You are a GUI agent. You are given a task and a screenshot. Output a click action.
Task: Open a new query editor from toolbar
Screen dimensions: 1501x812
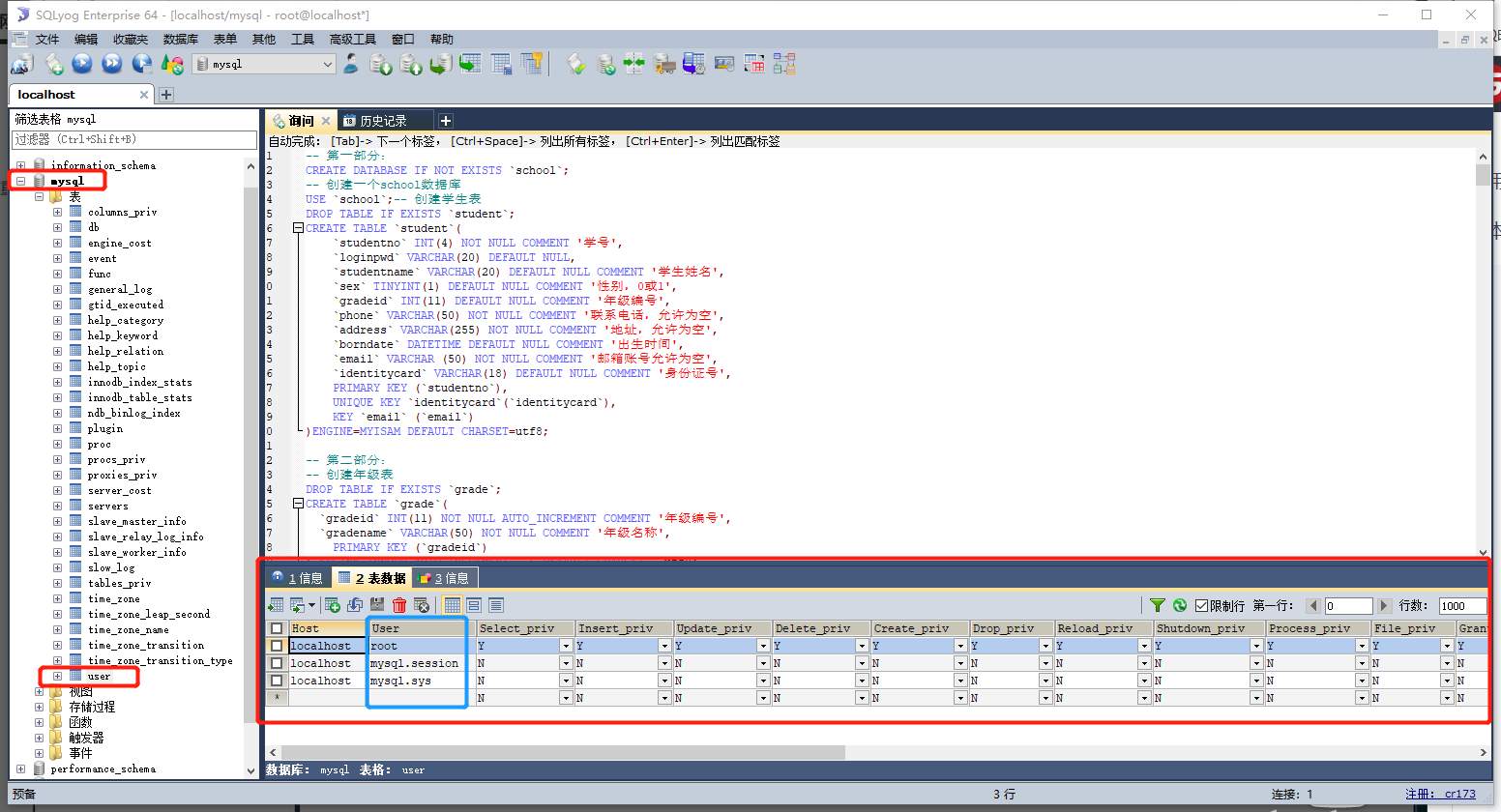pyautogui.click(x=54, y=64)
